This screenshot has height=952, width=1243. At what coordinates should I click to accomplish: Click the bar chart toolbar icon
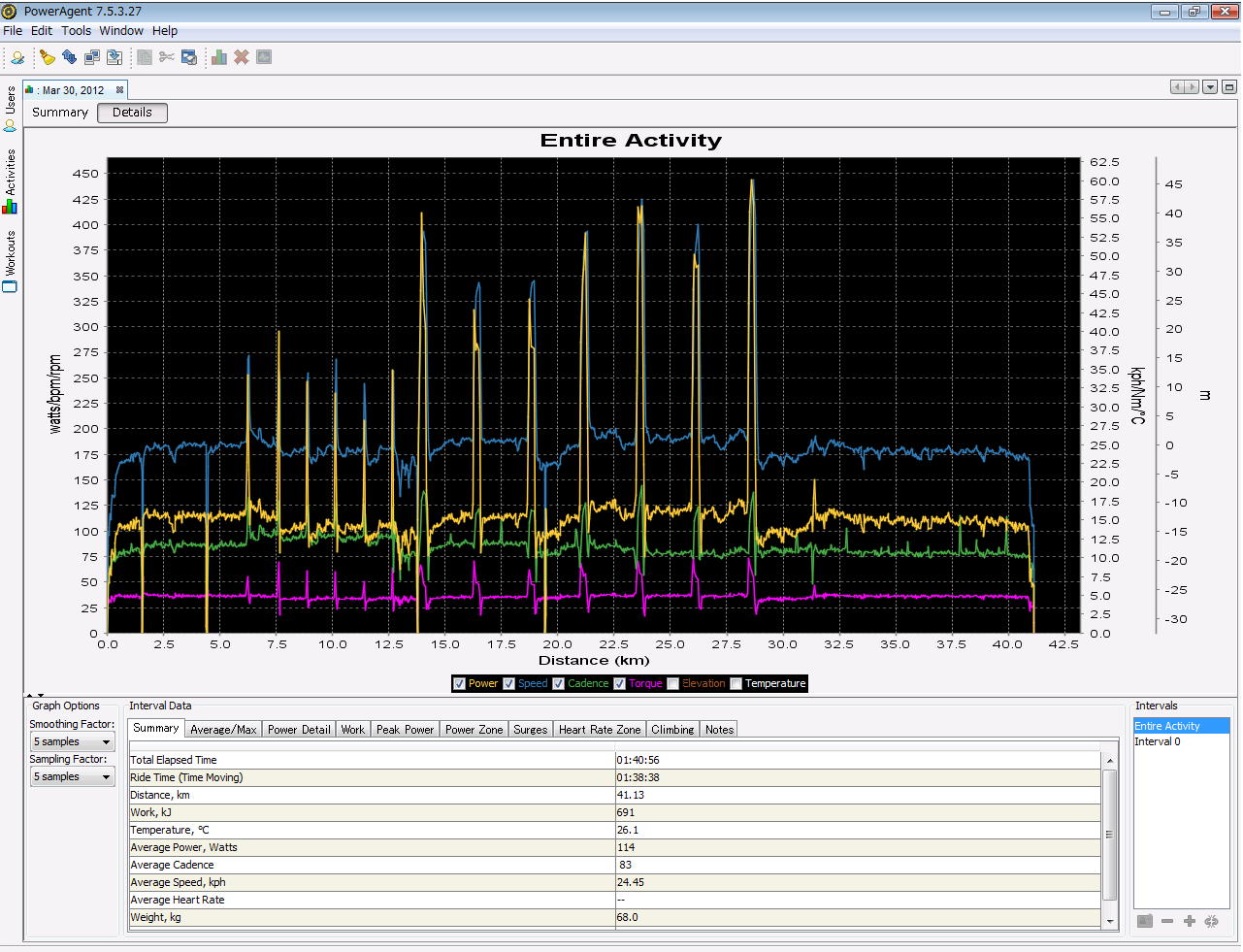click(x=219, y=58)
